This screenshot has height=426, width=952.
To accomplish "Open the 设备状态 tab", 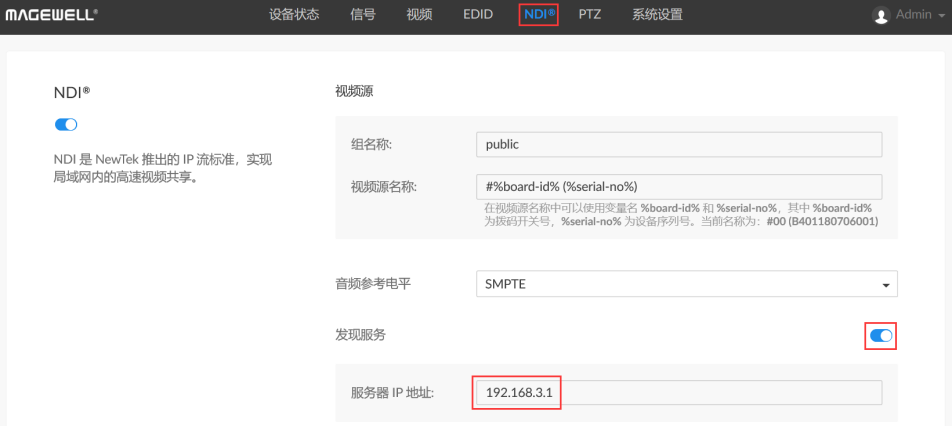I will (294, 15).
